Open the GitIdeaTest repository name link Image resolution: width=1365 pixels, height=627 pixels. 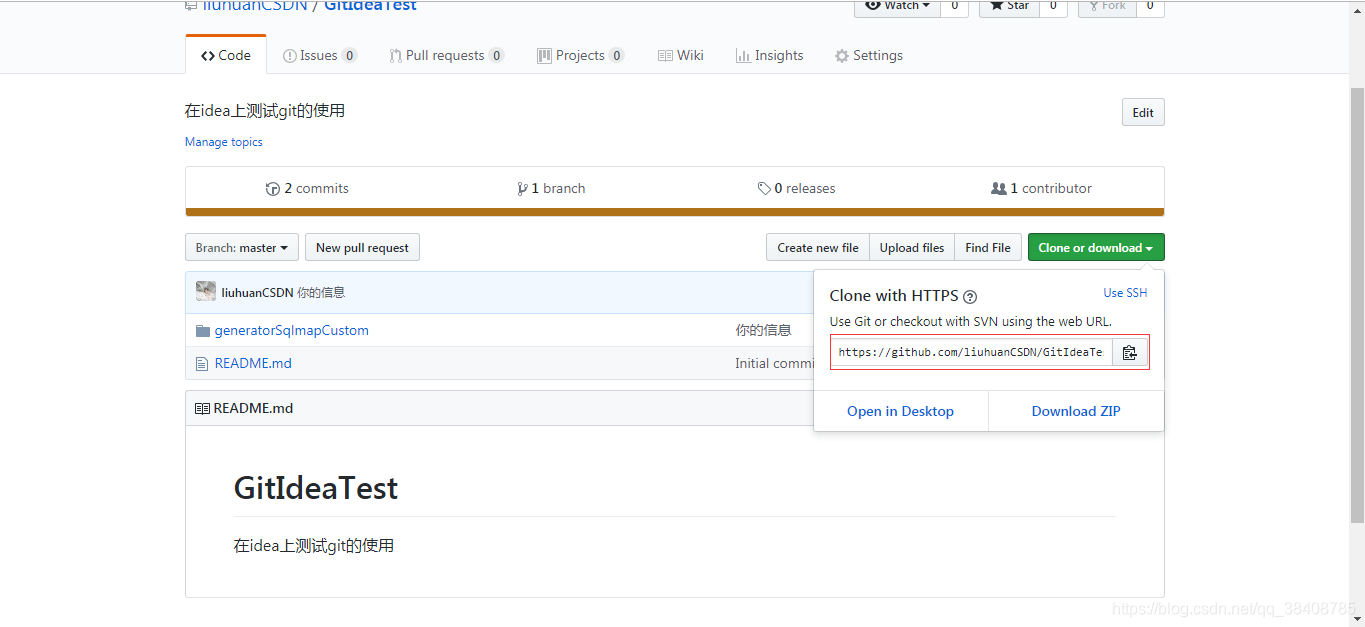coord(370,6)
